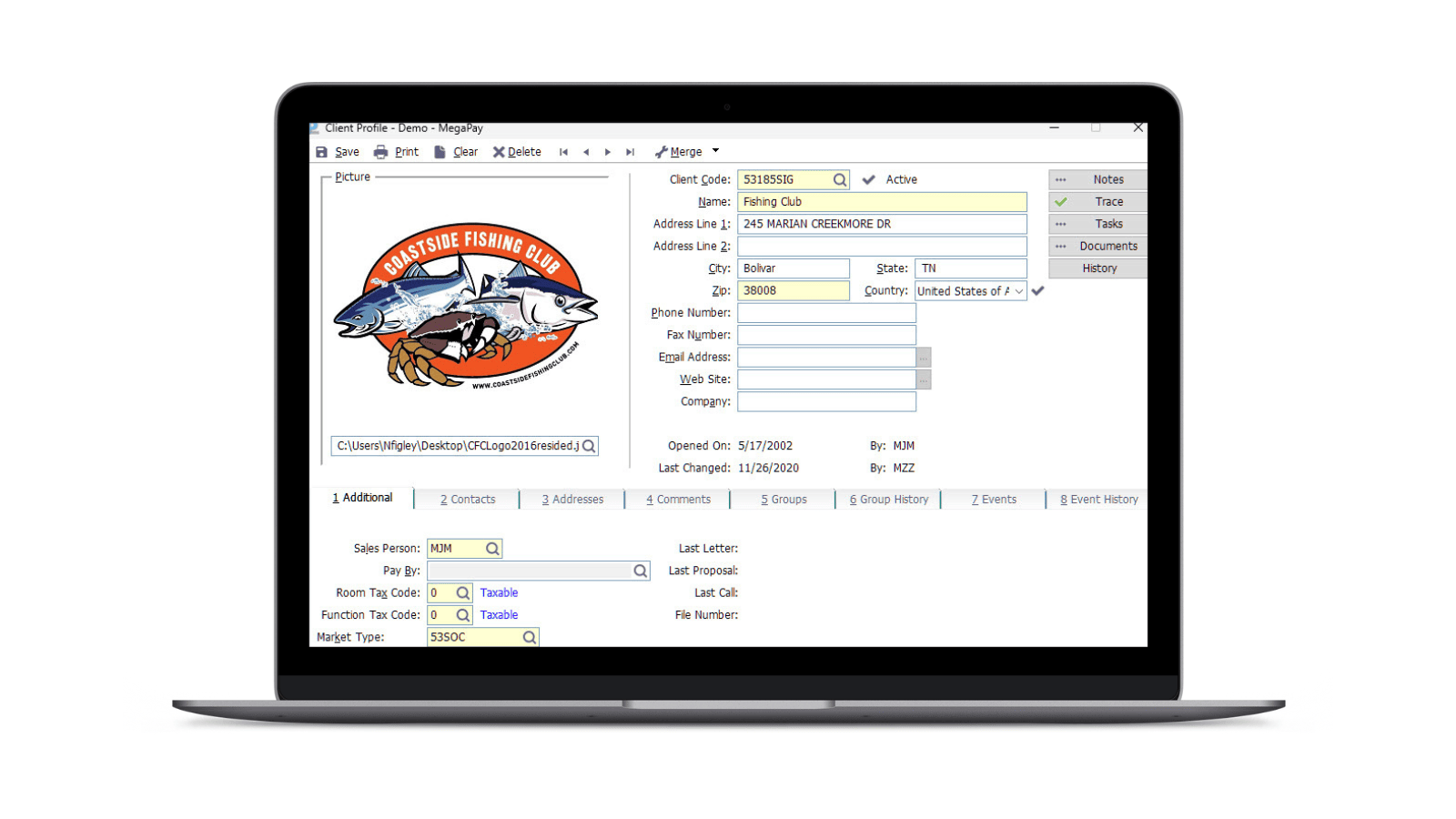
Task: Click the Save disk icon in toolbar
Action: point(321,152)
